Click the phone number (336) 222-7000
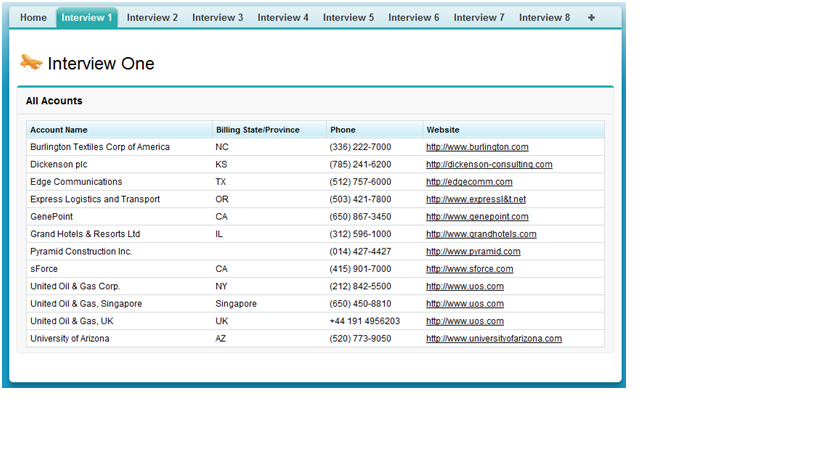This screenshot has height=460, width=819. tap(360, 147)
